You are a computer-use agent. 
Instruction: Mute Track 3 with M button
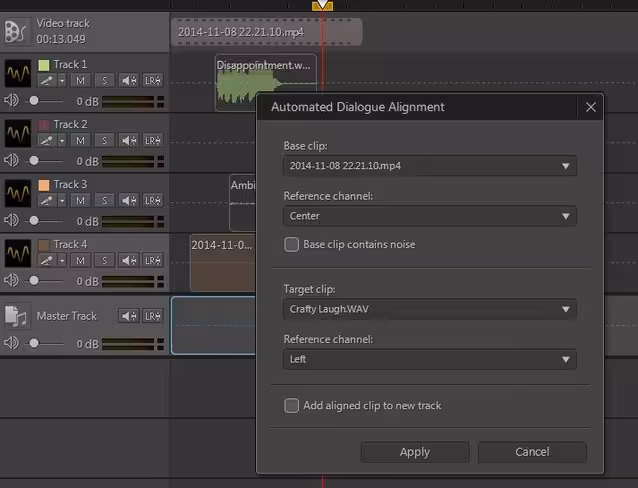tap(80, 200)
